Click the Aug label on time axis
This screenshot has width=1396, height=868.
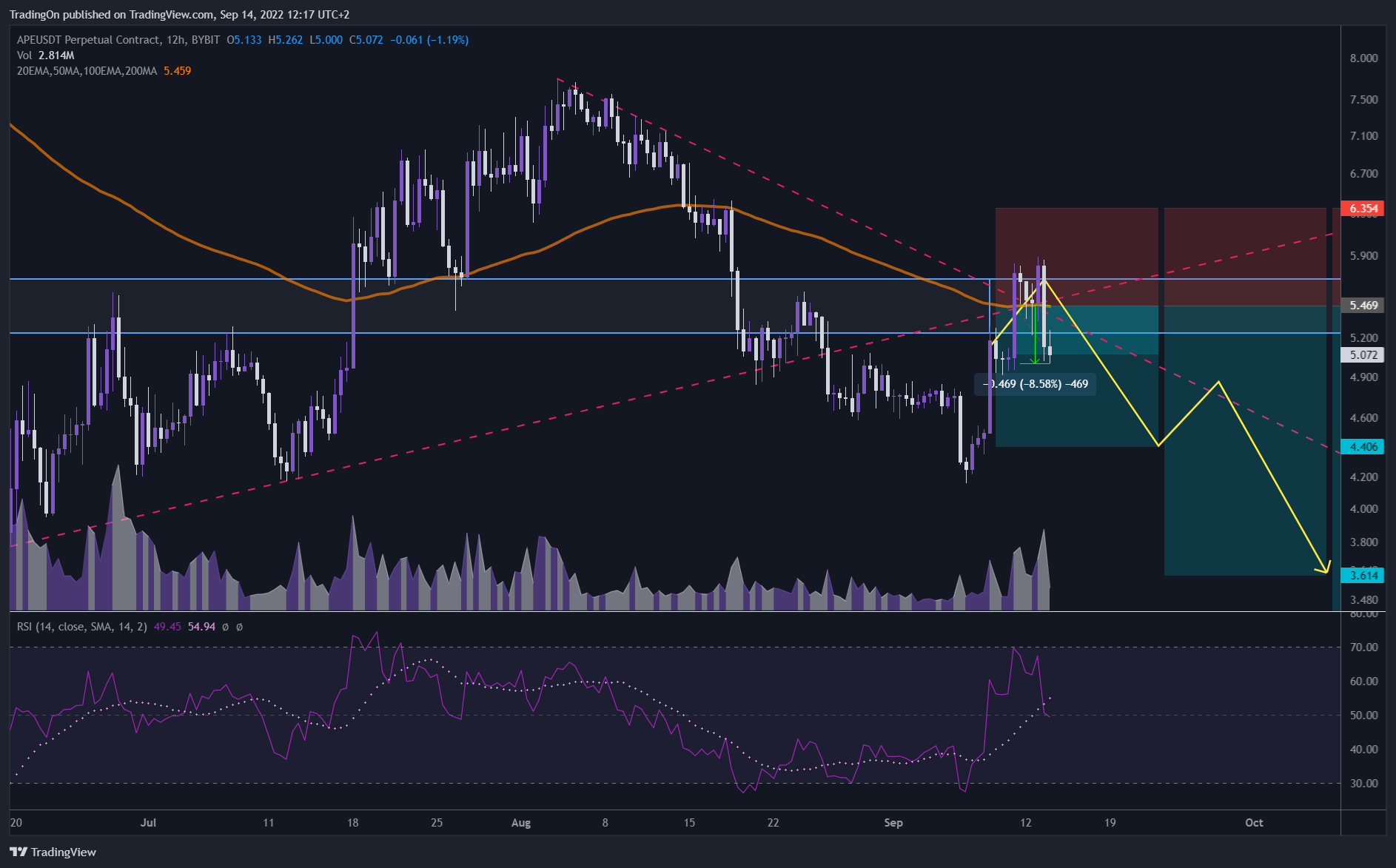(521, 823)
